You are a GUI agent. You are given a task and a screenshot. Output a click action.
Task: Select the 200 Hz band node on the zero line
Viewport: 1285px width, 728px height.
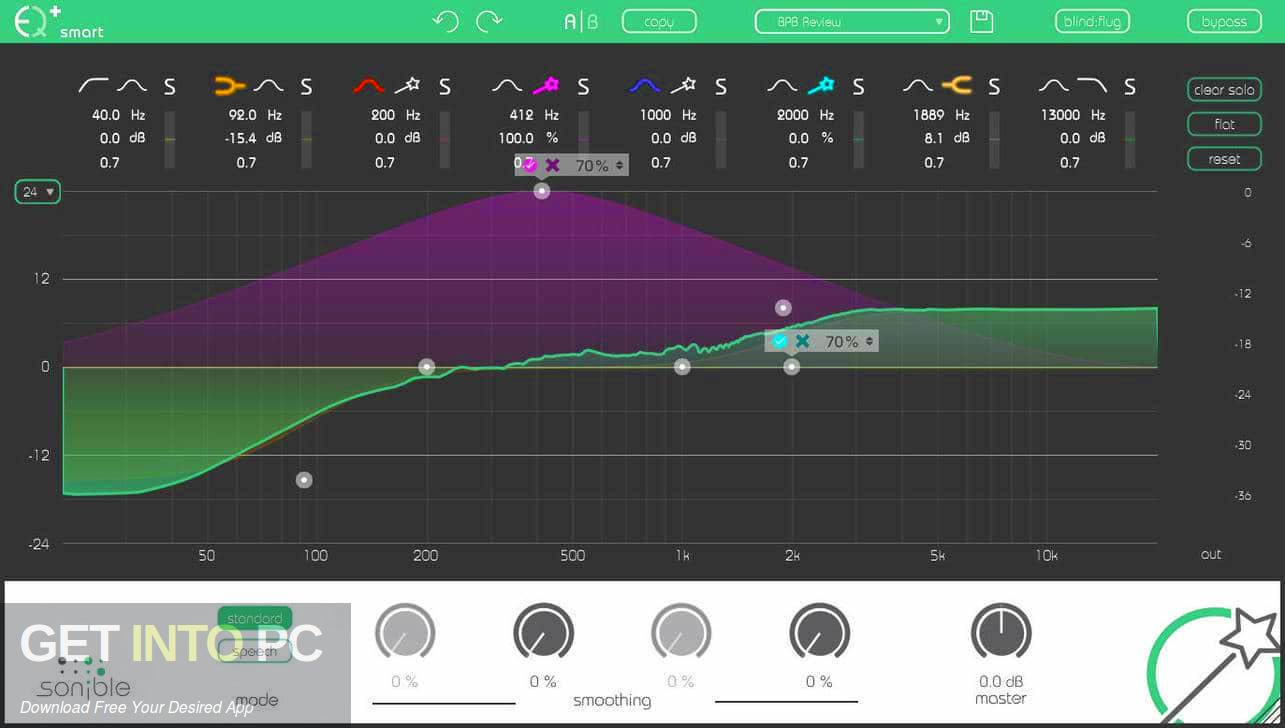click(x=427, y=367)
